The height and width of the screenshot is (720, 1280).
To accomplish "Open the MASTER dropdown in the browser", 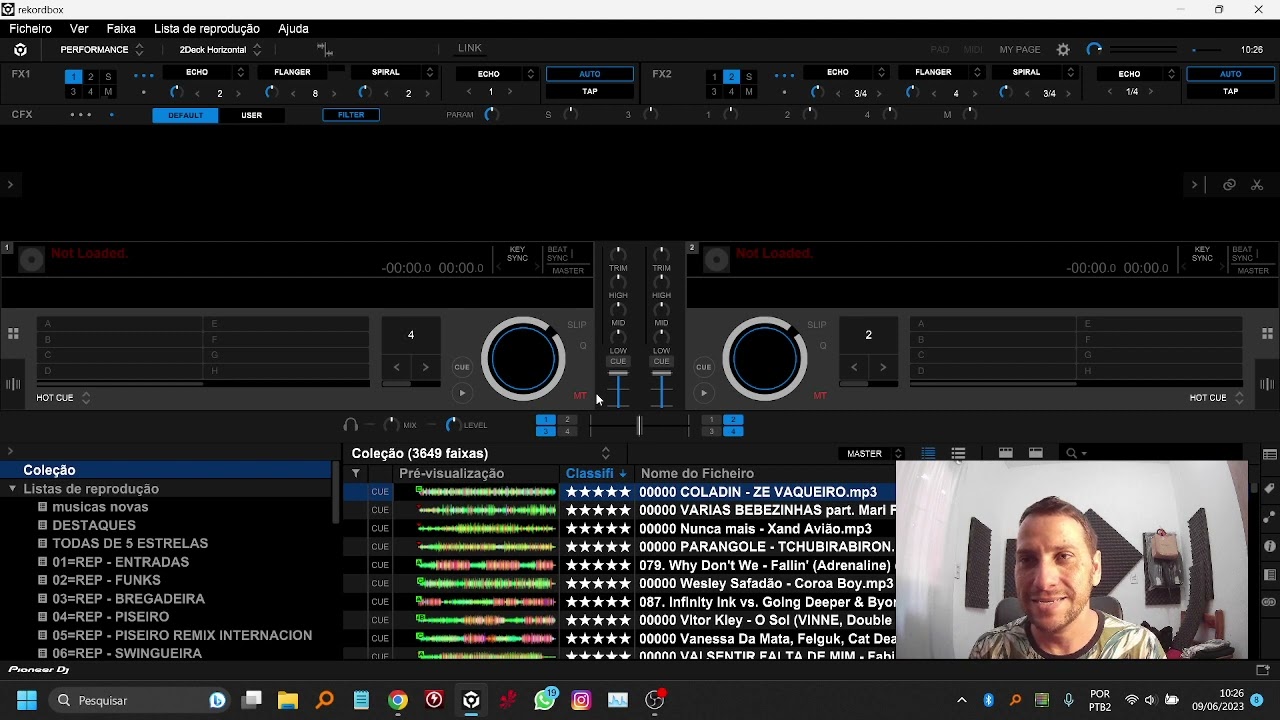I will click(872, 454).
